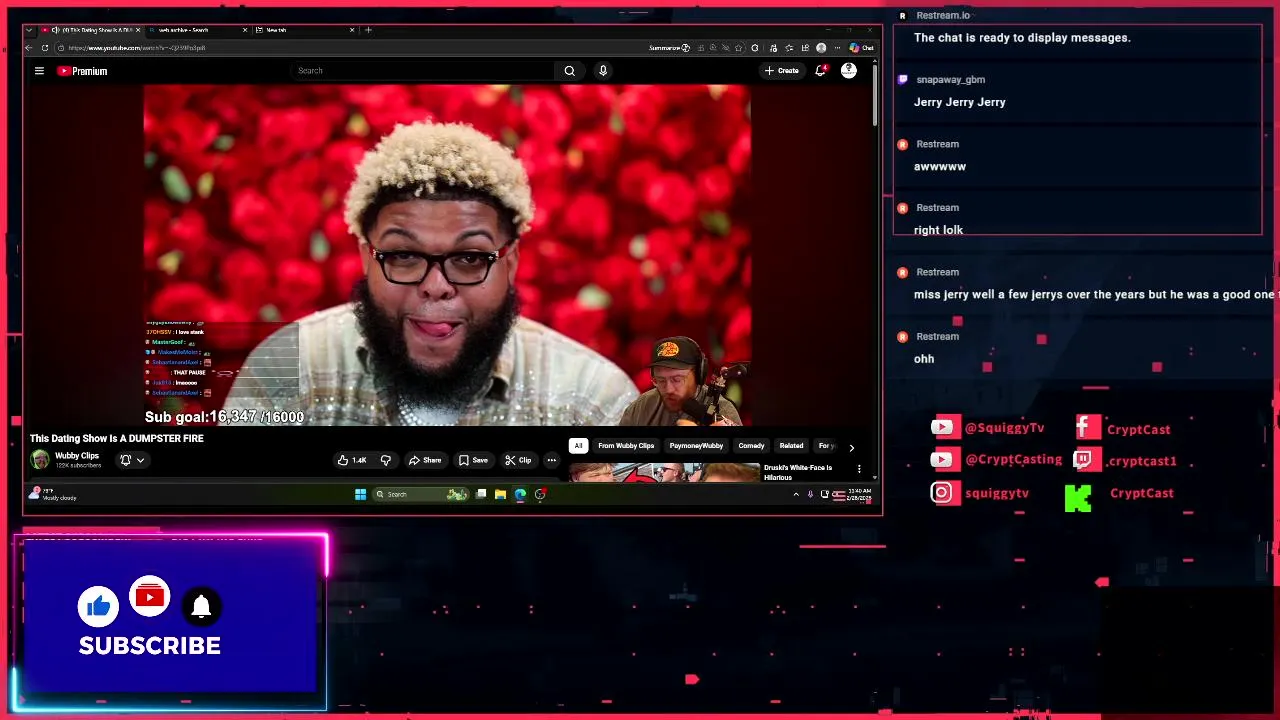Toggle Wubby Clips notification bell

click(126, 460)
